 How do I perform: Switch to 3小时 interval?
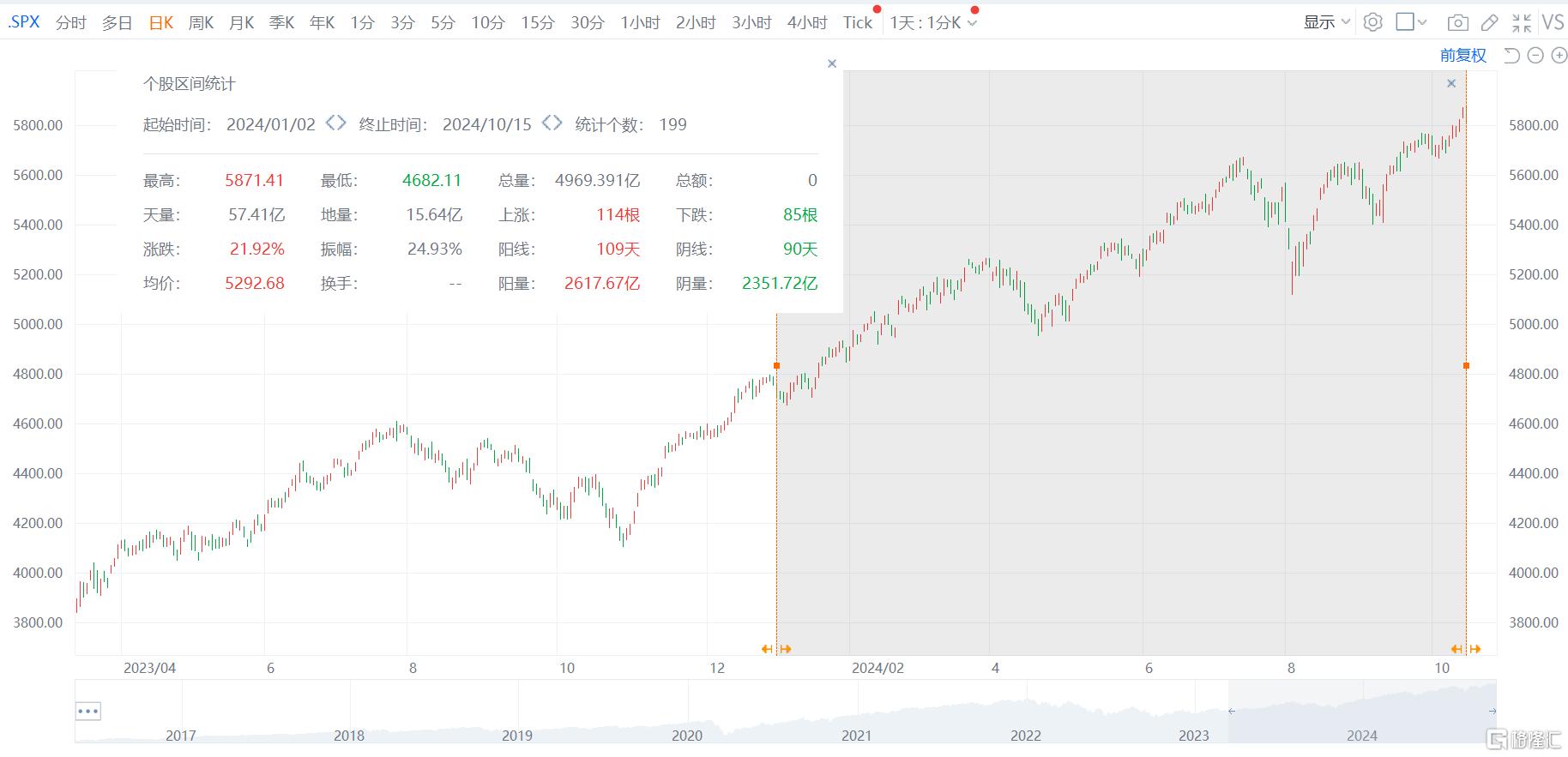point(751,23)
